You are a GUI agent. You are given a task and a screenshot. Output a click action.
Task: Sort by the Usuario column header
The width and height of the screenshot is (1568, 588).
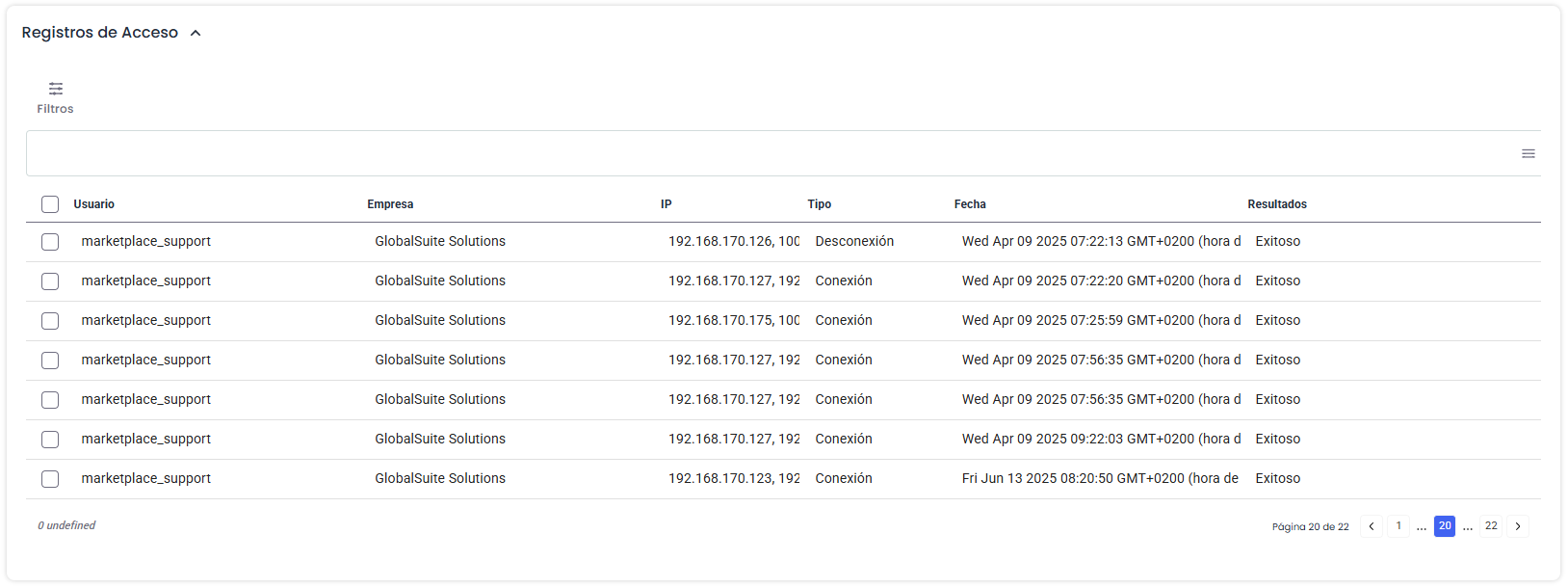94,204
